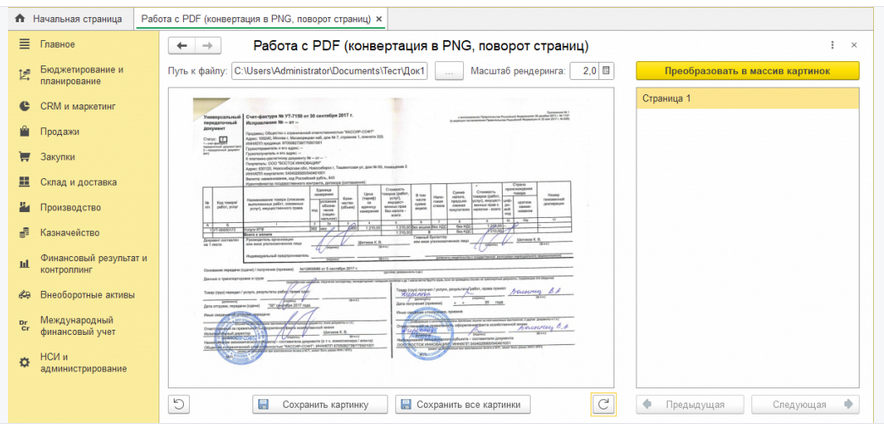This screenshot has height=431, width=884.
Task: Click the back navigation arrow
Action: coord(181,46)
